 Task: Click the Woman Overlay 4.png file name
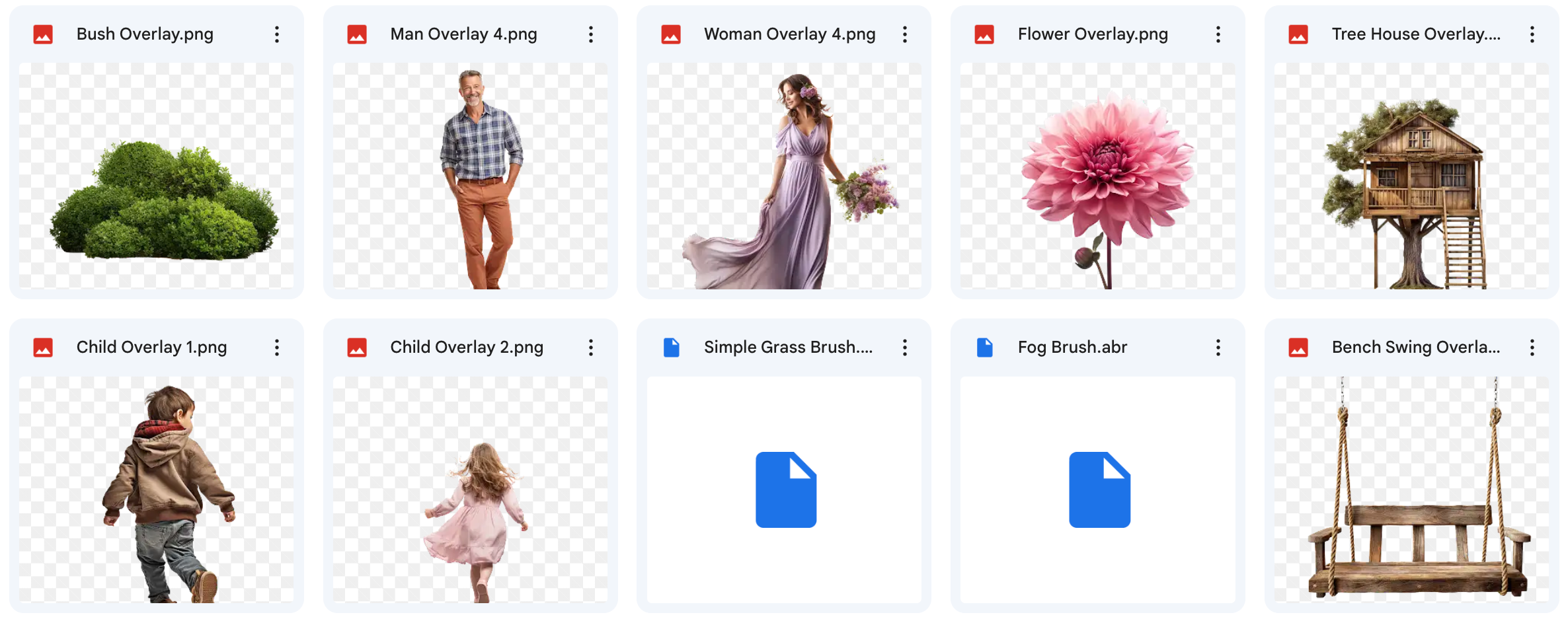[789, 34]
